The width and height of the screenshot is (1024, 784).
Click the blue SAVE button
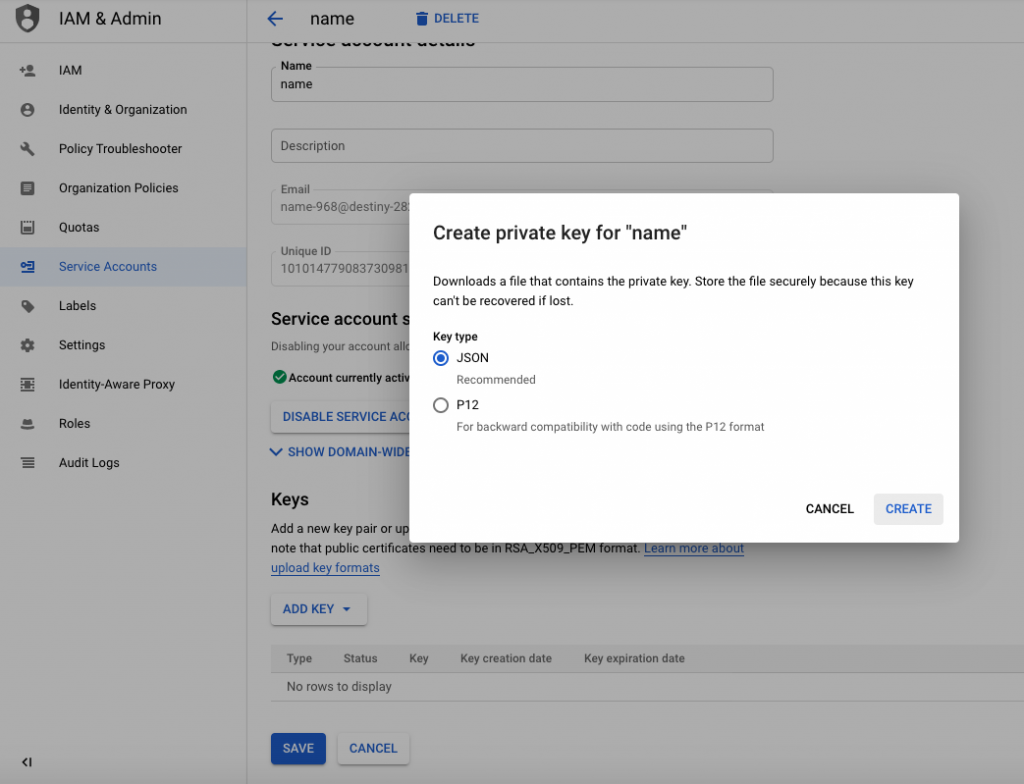[298, 749]
